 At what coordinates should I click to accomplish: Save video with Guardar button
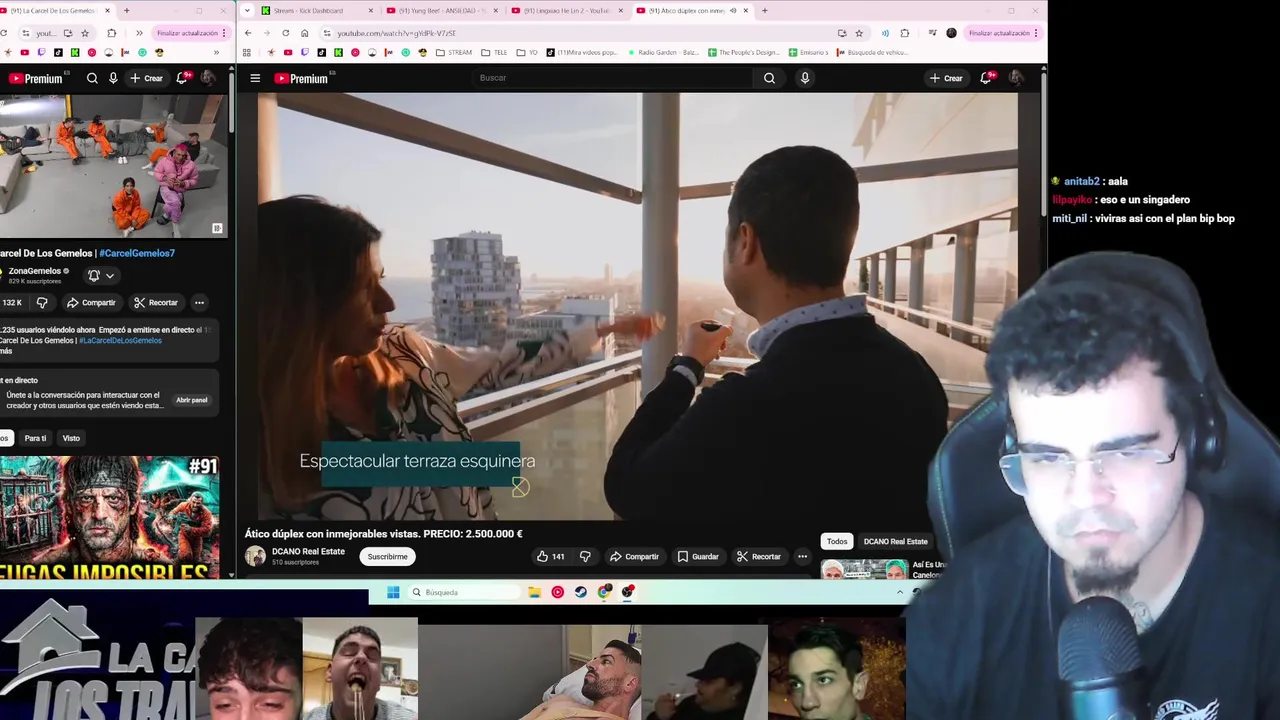click(x=698, y=556)
